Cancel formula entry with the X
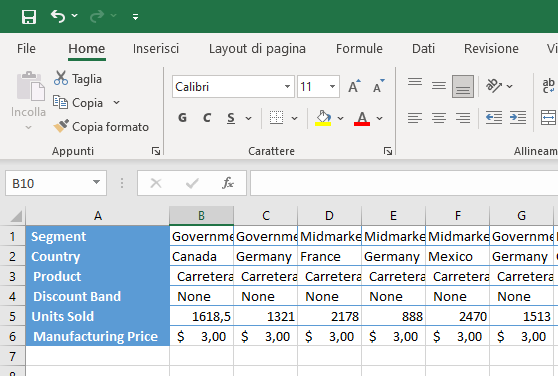 156,183
